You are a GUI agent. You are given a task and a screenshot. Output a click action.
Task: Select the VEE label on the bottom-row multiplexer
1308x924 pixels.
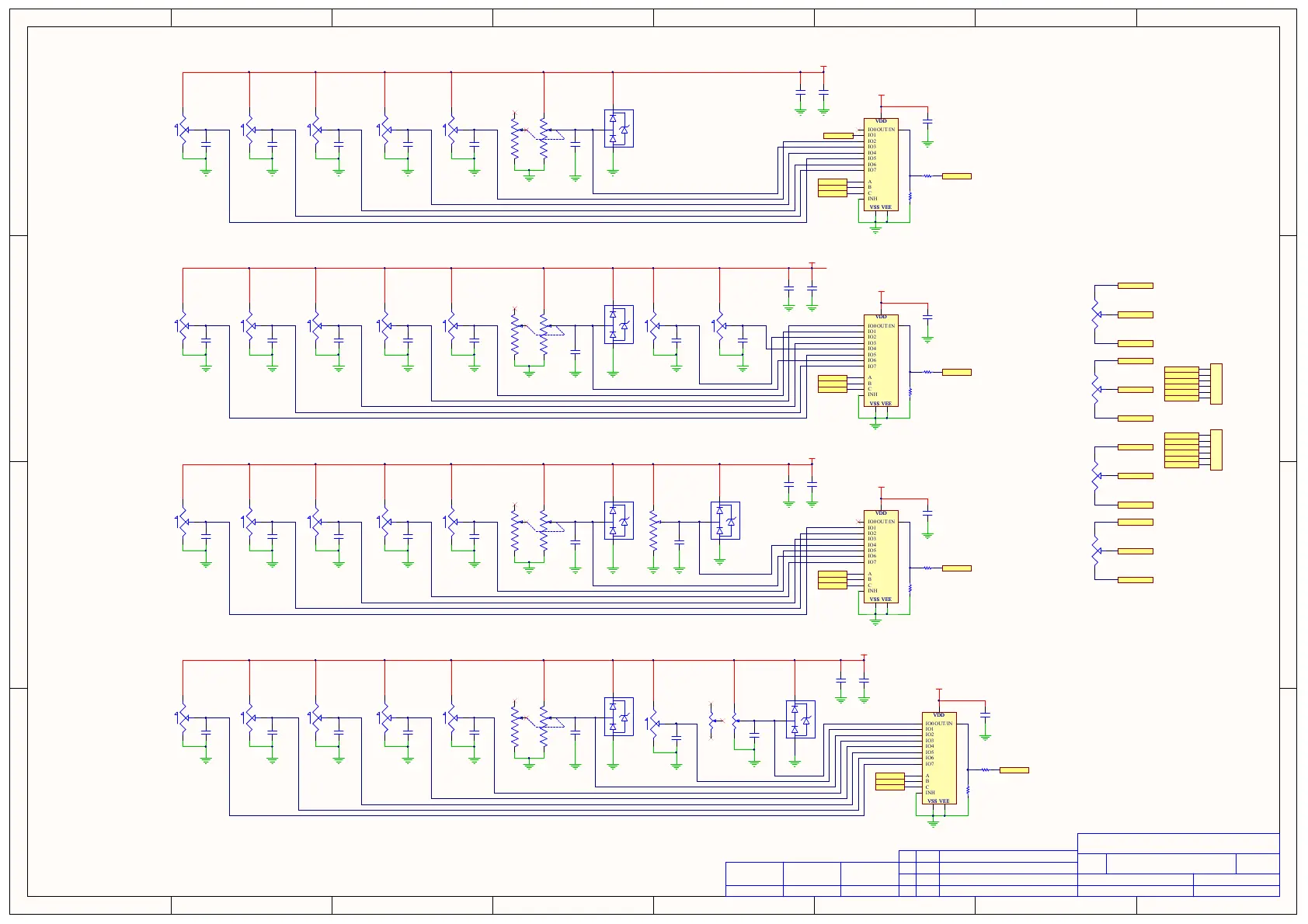click(x=944, y=801)
